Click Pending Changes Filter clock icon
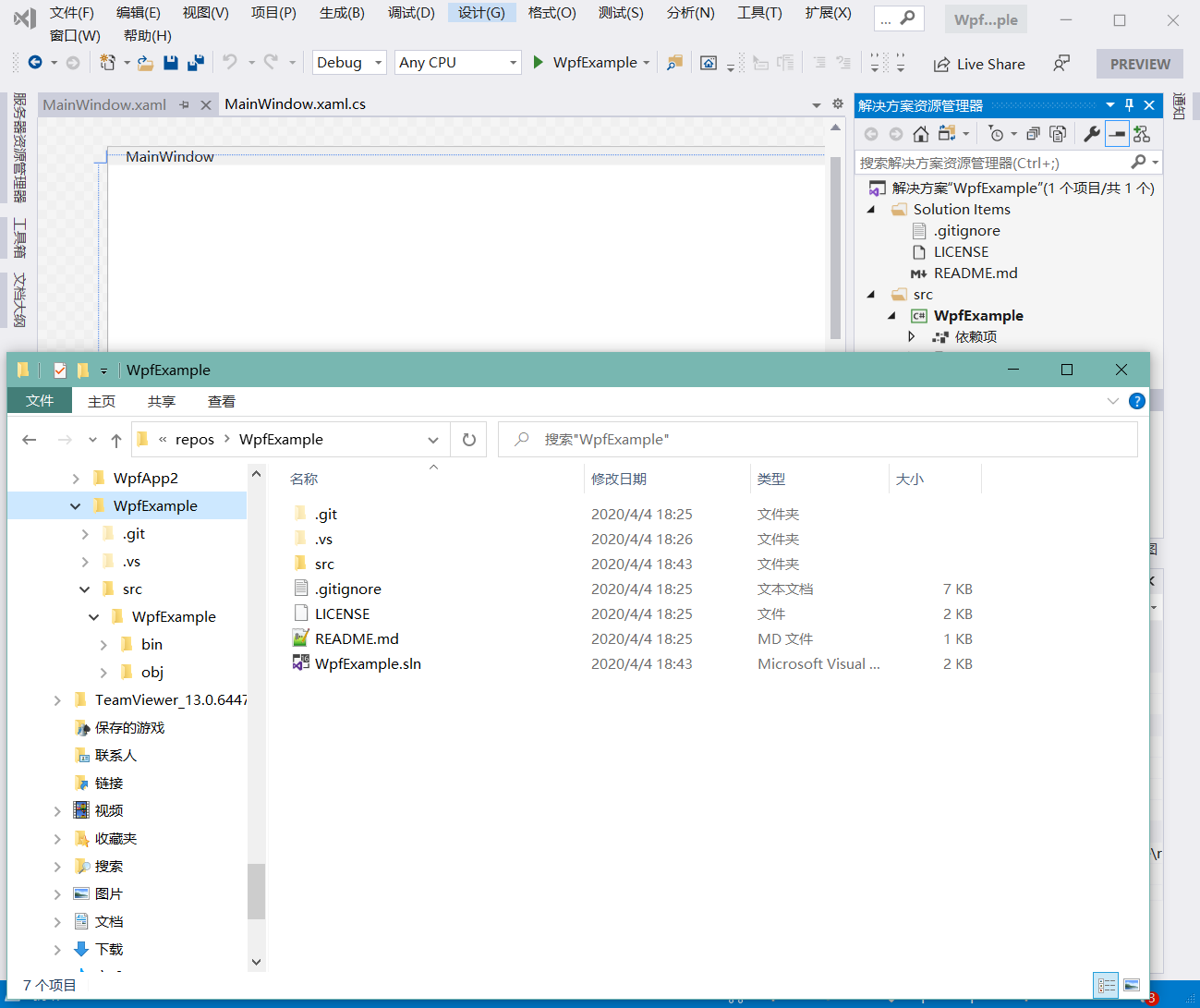The image size is (1200, 1008). (996, 134)
